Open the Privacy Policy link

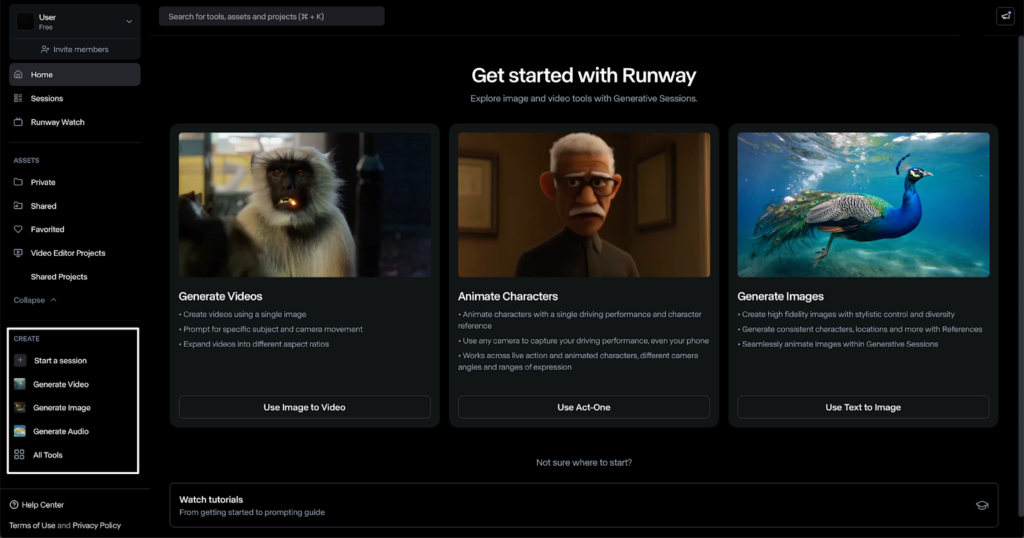(x=97, y=526)
